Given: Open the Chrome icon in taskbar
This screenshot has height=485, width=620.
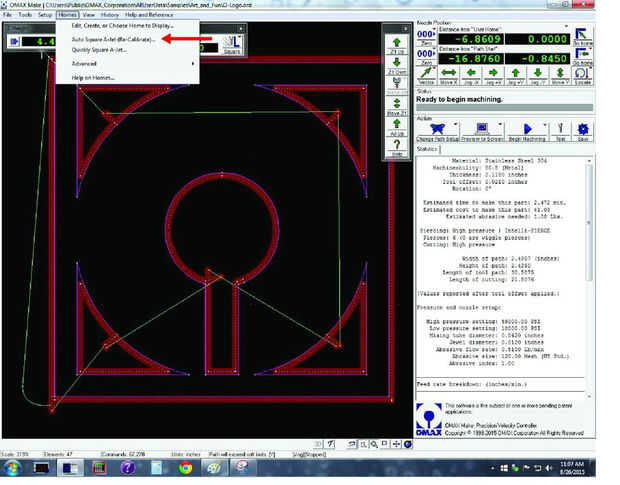Looking at the screenshot, I should pos(186,467).
